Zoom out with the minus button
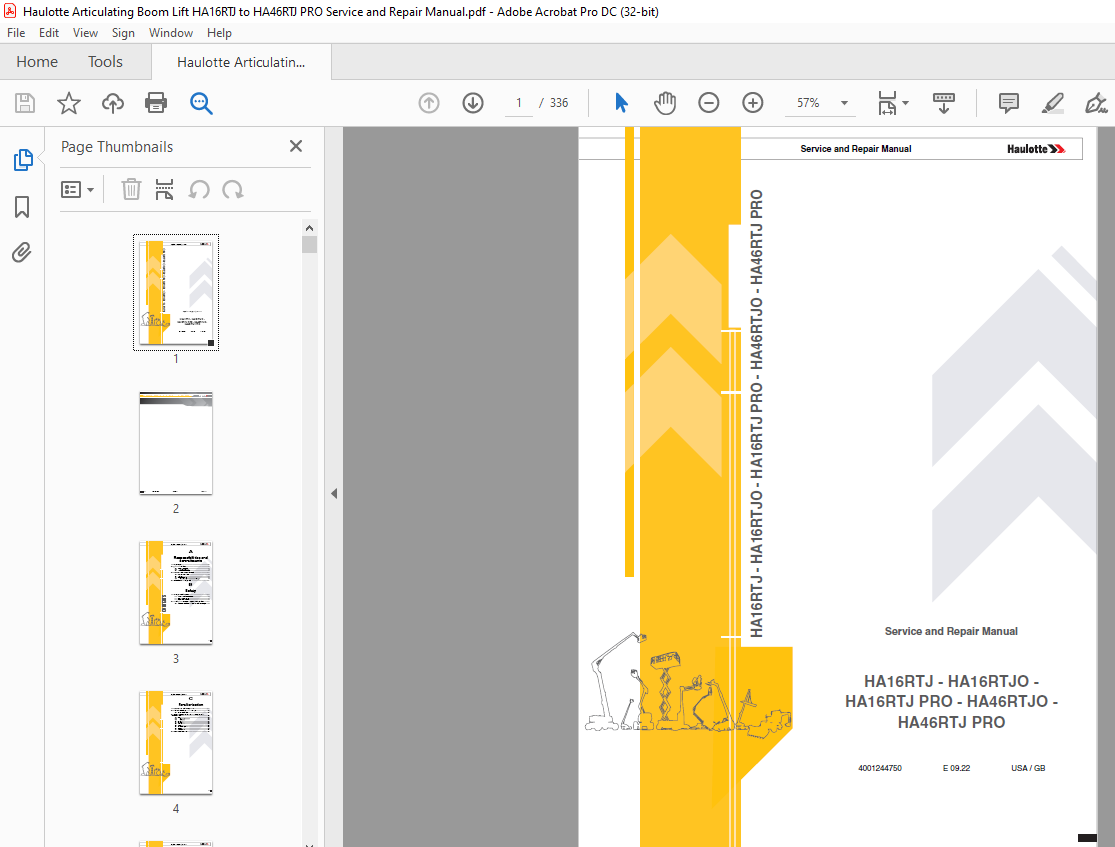Screen dimensions: 1115x847 pos(708,103)
